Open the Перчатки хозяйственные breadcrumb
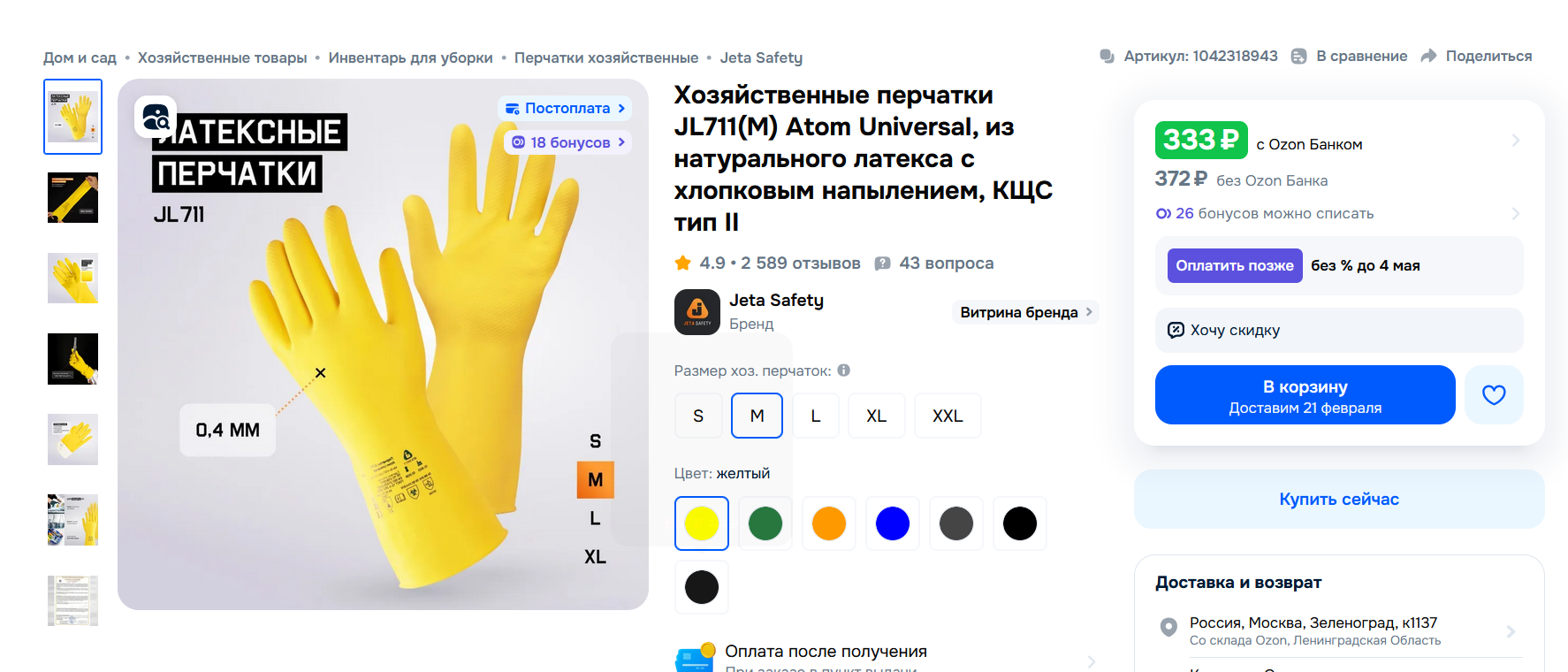 pos(606,57)
